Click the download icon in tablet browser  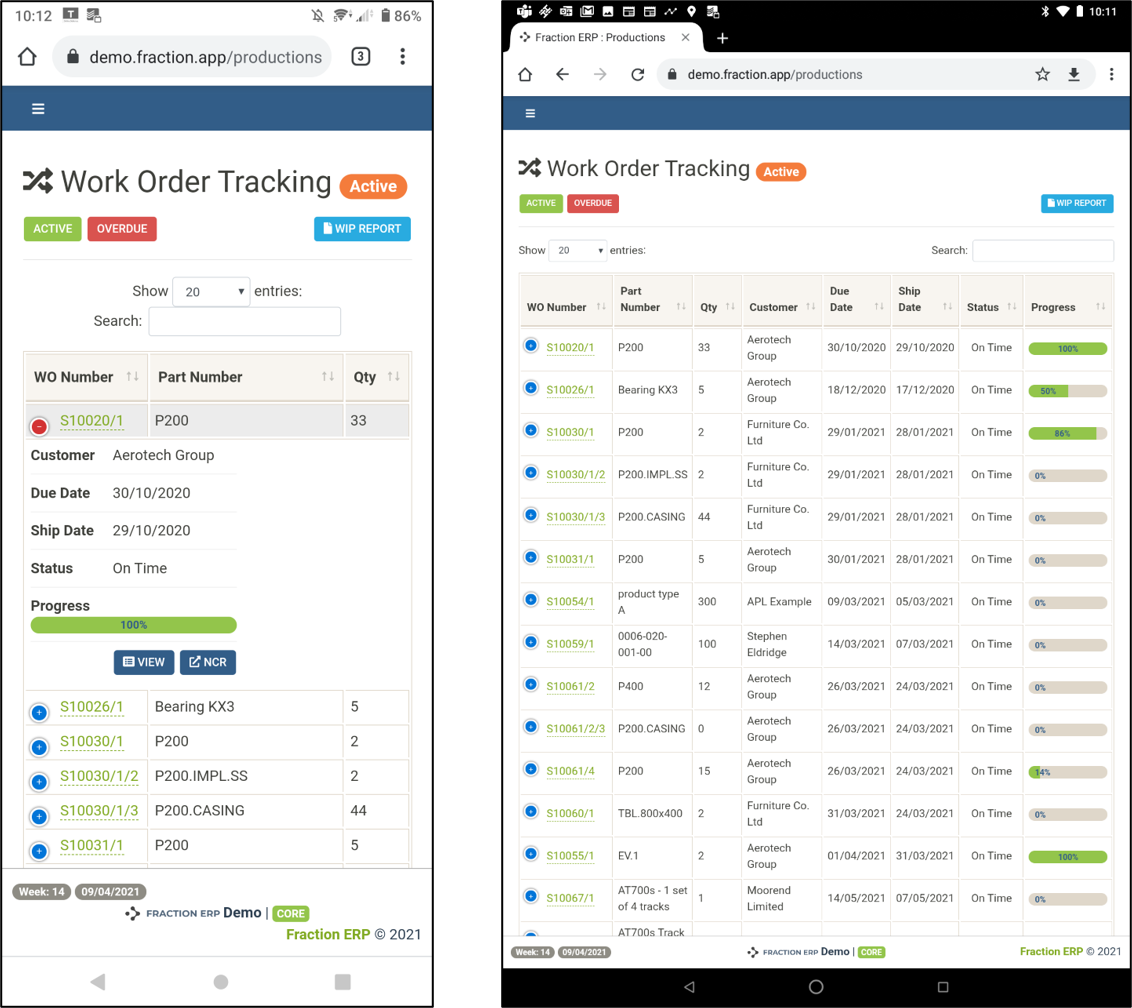(1074, 74)
